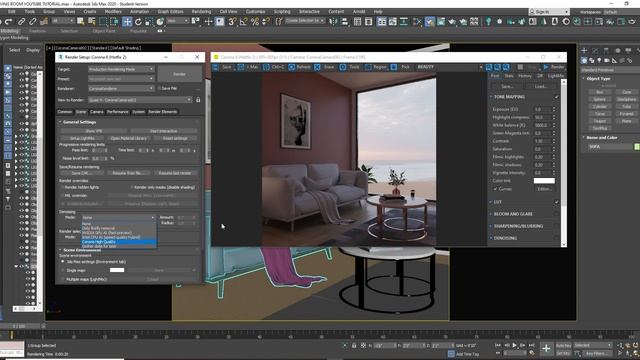Activate Region render in frame buffer

tap(376, 67)
